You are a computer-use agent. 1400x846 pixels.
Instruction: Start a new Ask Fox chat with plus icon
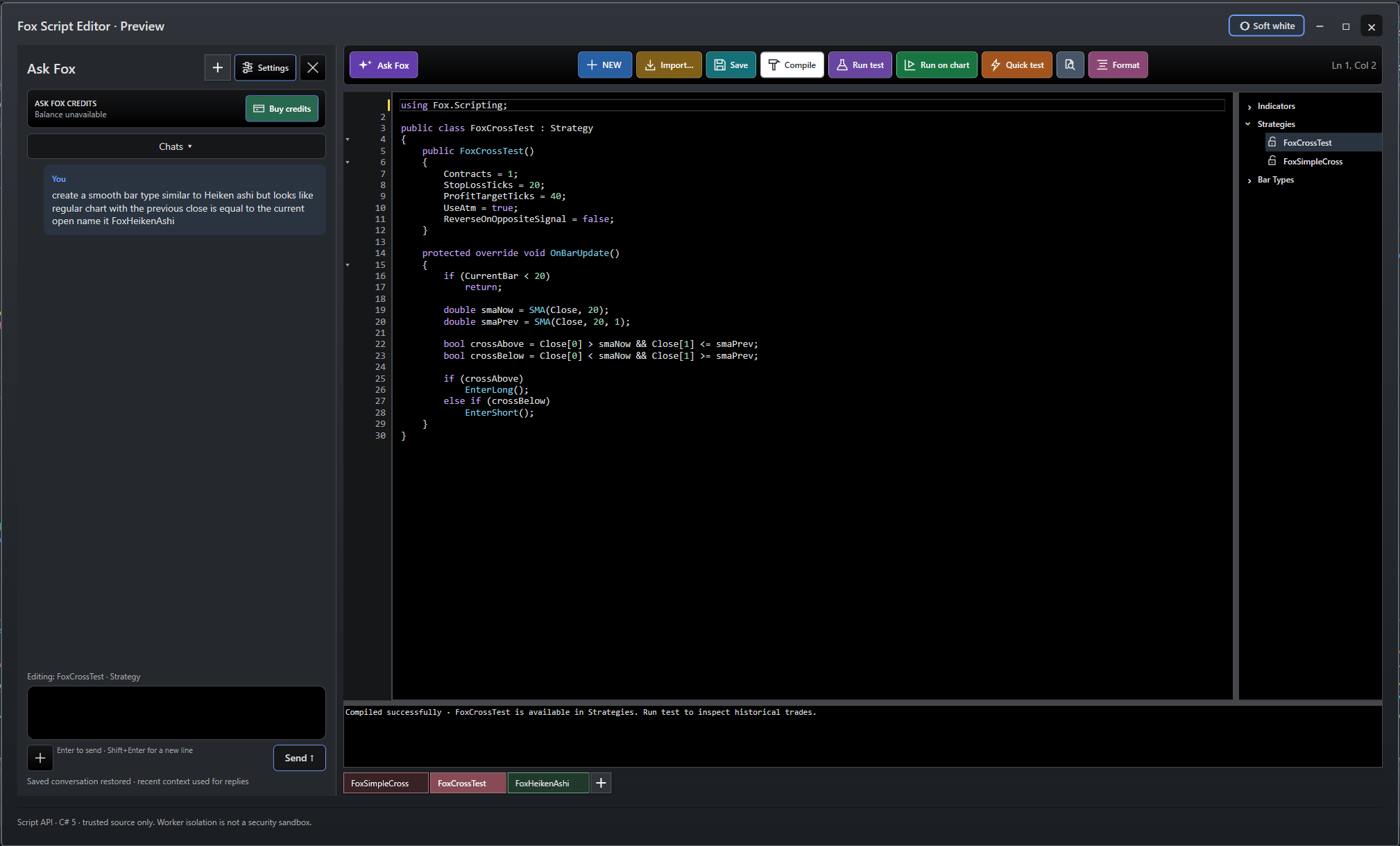coord(217,67)
